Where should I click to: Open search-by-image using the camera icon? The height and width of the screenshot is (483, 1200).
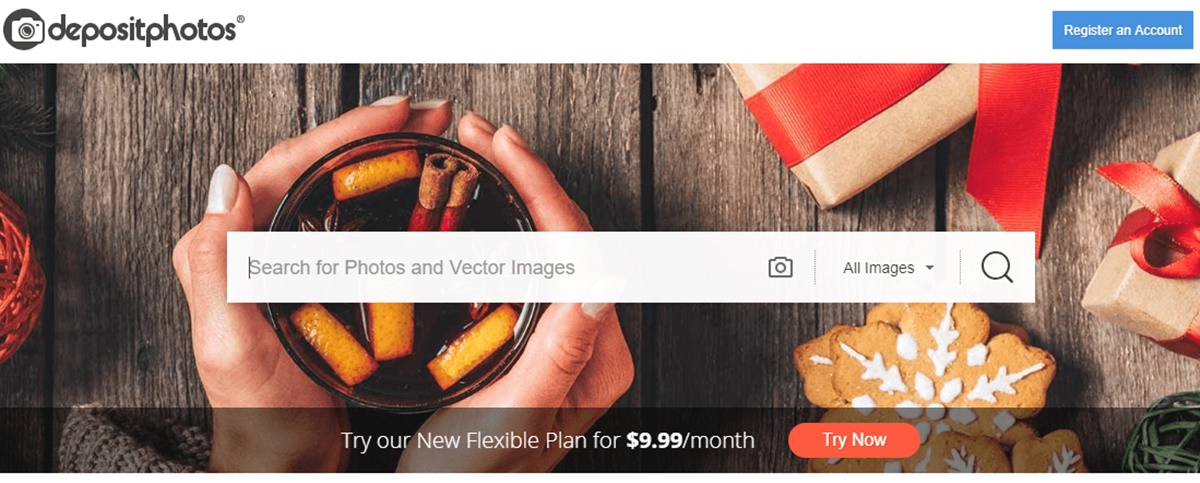[x=780, y=267]
